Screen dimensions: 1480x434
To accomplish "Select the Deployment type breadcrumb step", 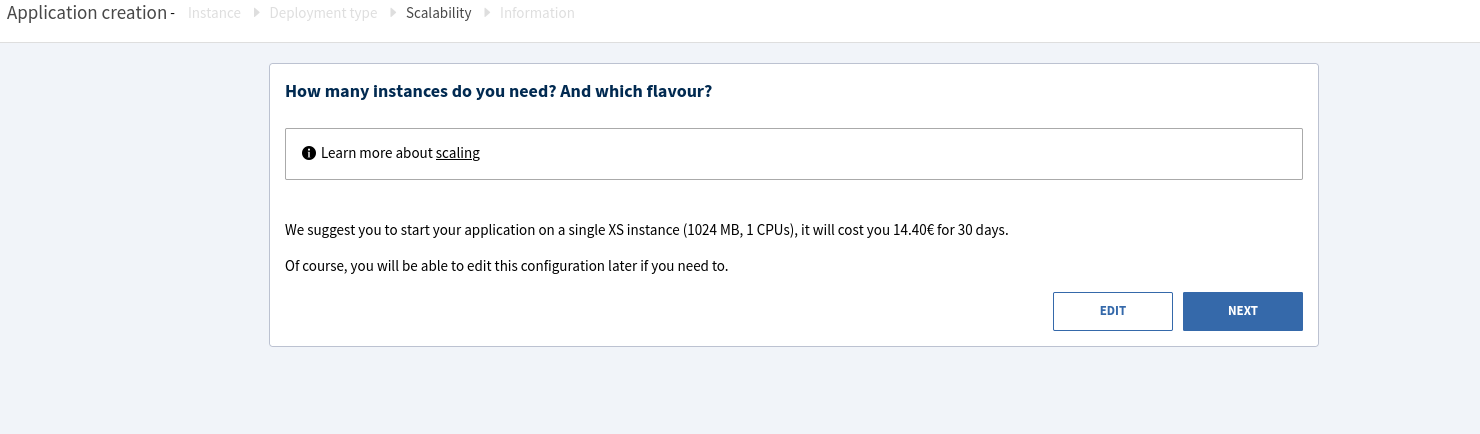I will (x=323, y=14).
